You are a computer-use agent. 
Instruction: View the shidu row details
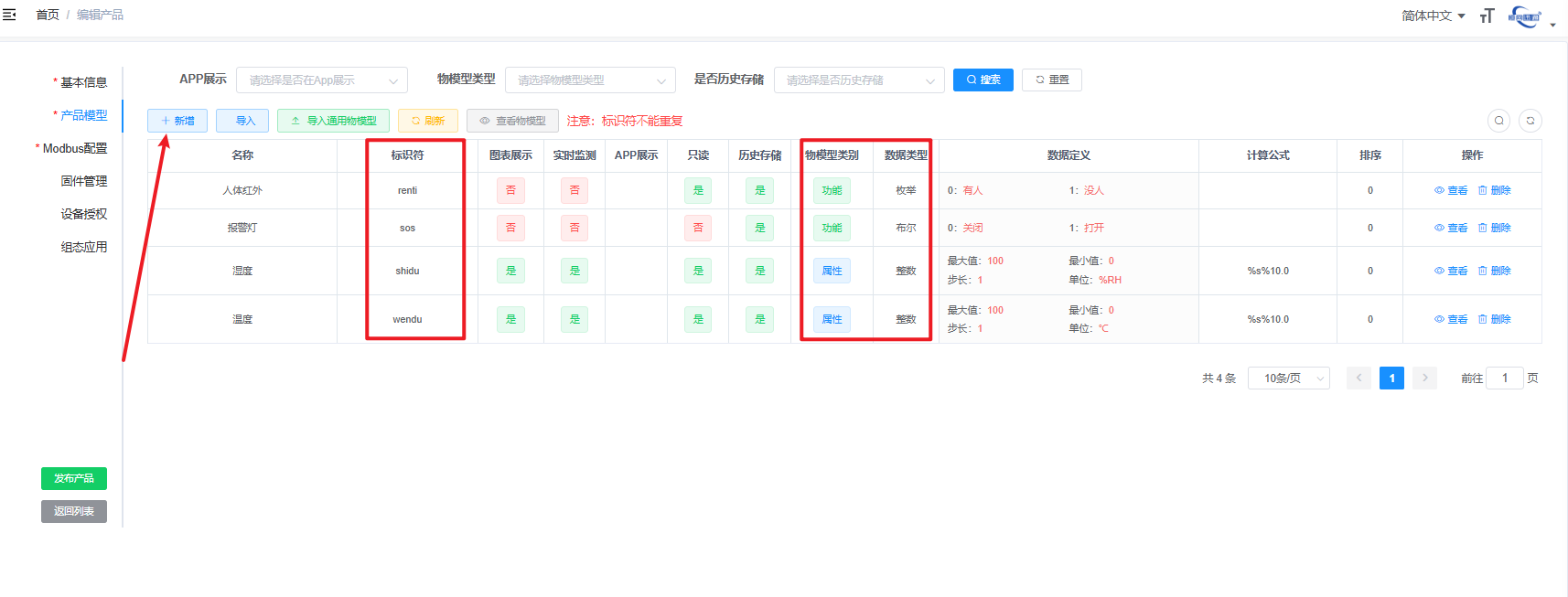1451,272
